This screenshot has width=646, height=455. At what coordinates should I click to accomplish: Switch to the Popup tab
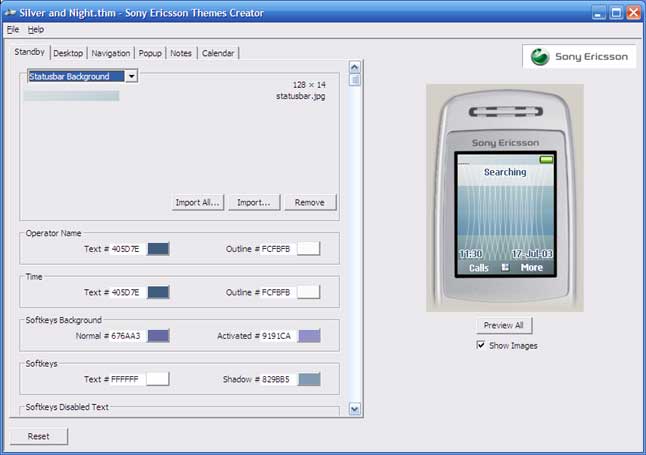(x=150, y=53)
